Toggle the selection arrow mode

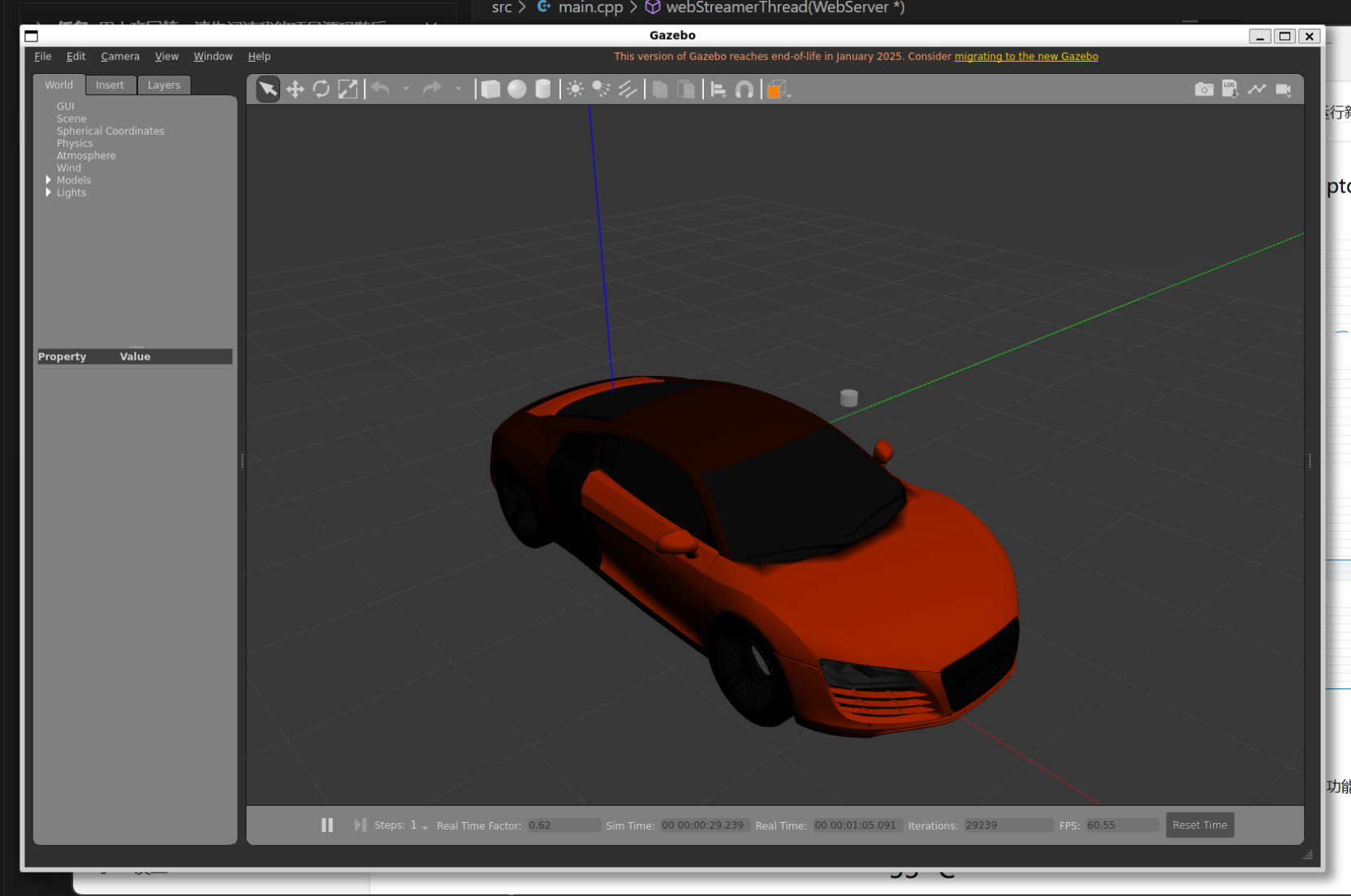click(x=268, y=89)
